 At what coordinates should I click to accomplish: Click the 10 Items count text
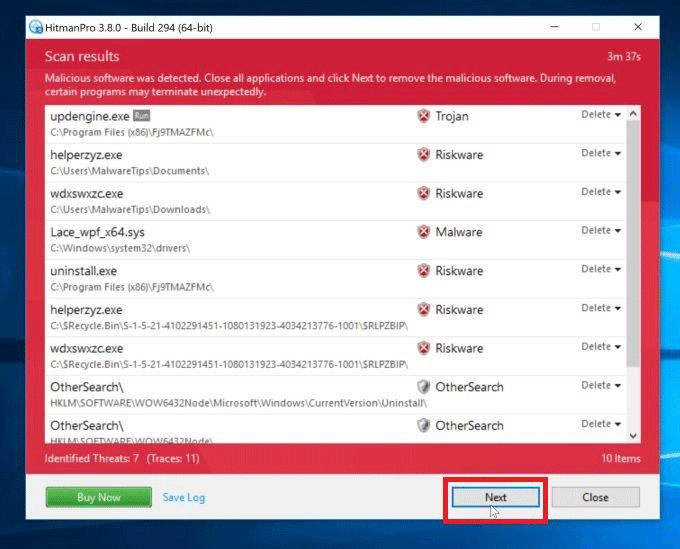tap(621, 458)
